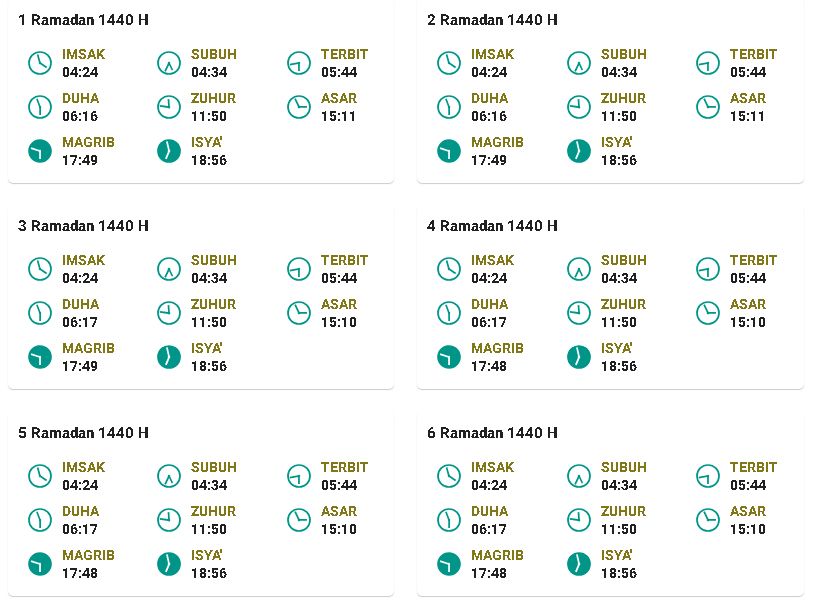The width and height of the screenshot is (816, 609).
Task: Click the Asar clock icon in 2 Ramadan card
Action: pyautogui.click(x=708, y=107)
